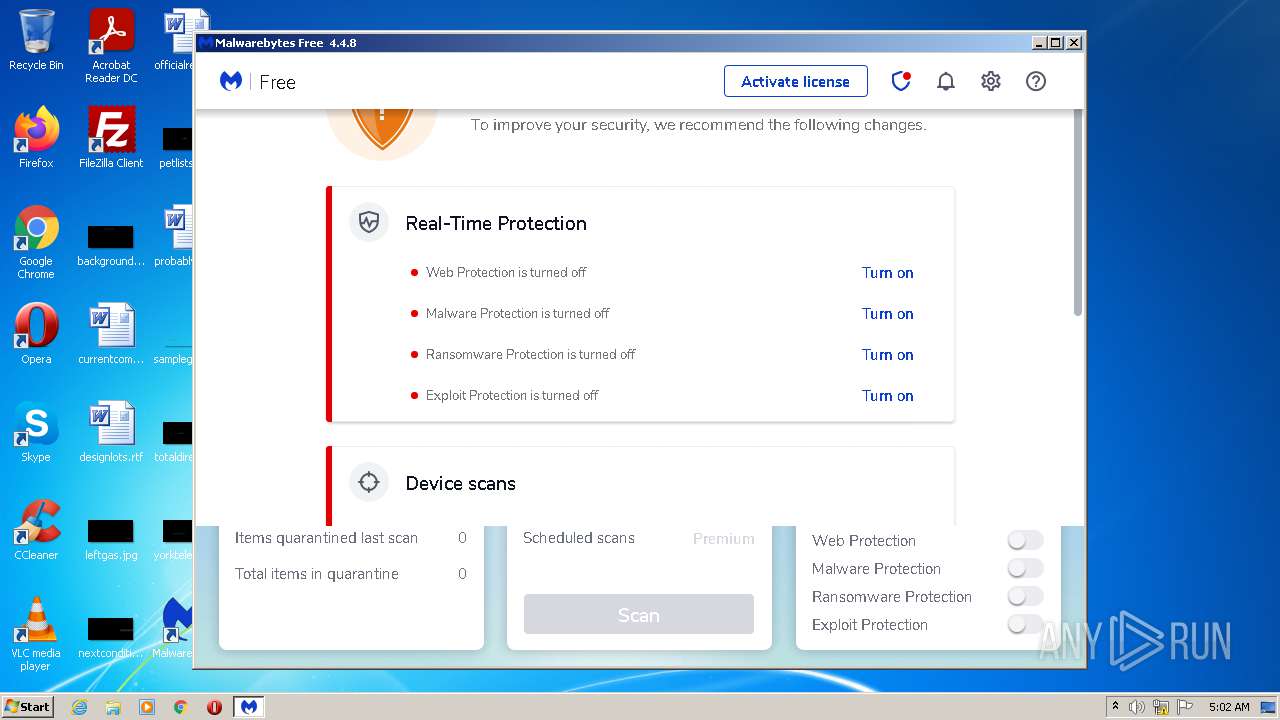
Task: Open the security shield status icon
Action: coord(901,81)
